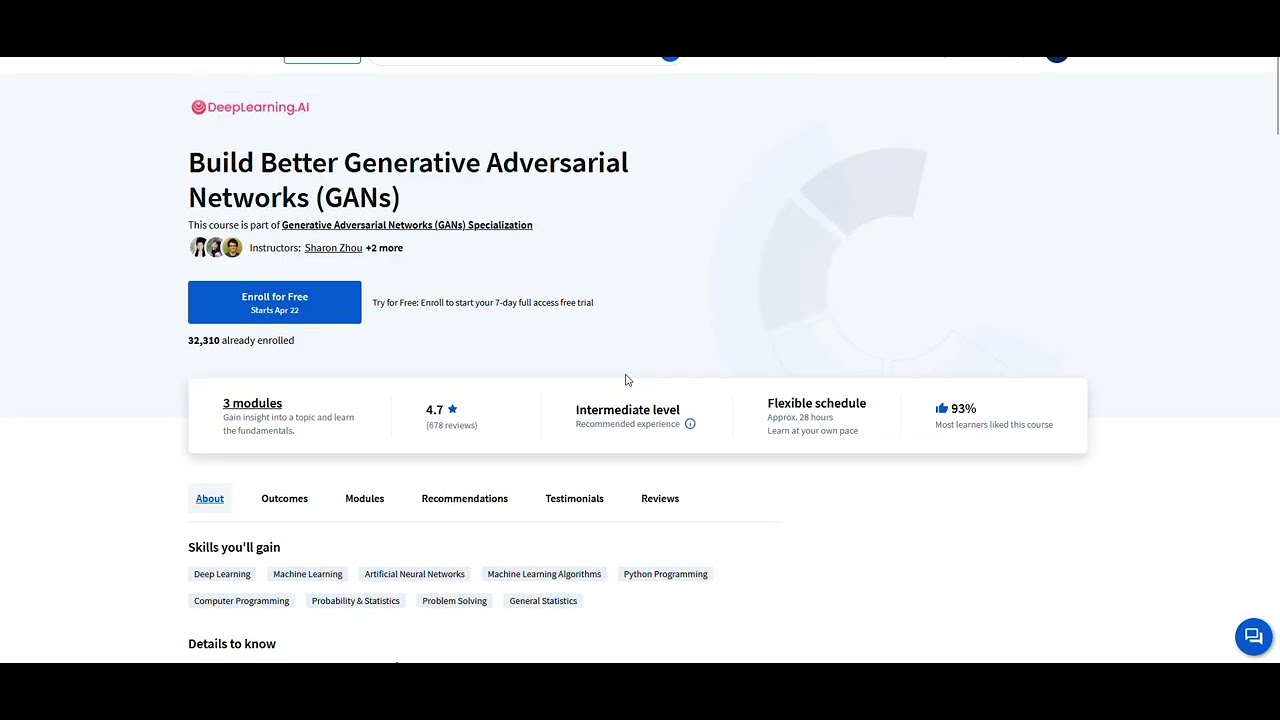The height and width of the screenshot is (720, 1280).
Task: Select the Artificial Neural Networks skill tag
Action: point(414,574)
